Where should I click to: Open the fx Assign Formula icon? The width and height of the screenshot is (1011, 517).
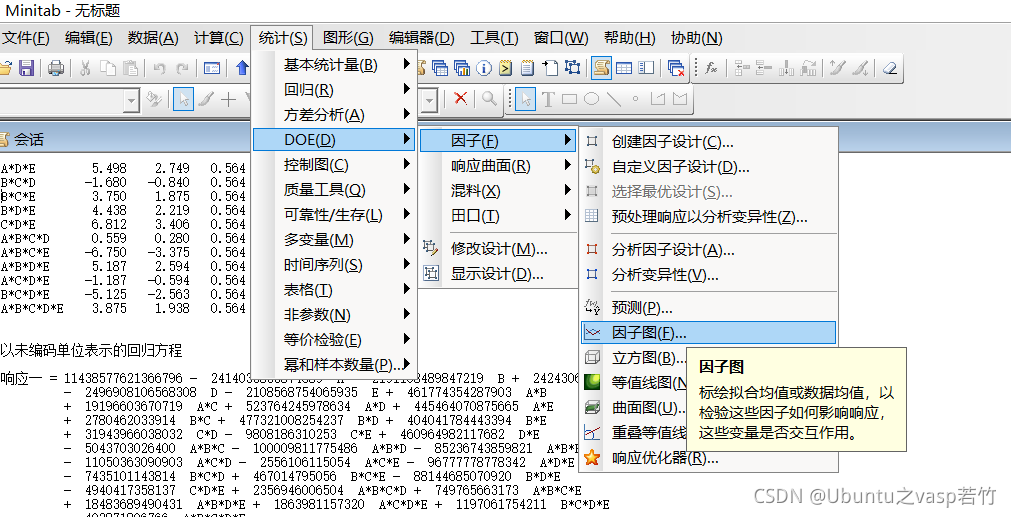[711, 68]
